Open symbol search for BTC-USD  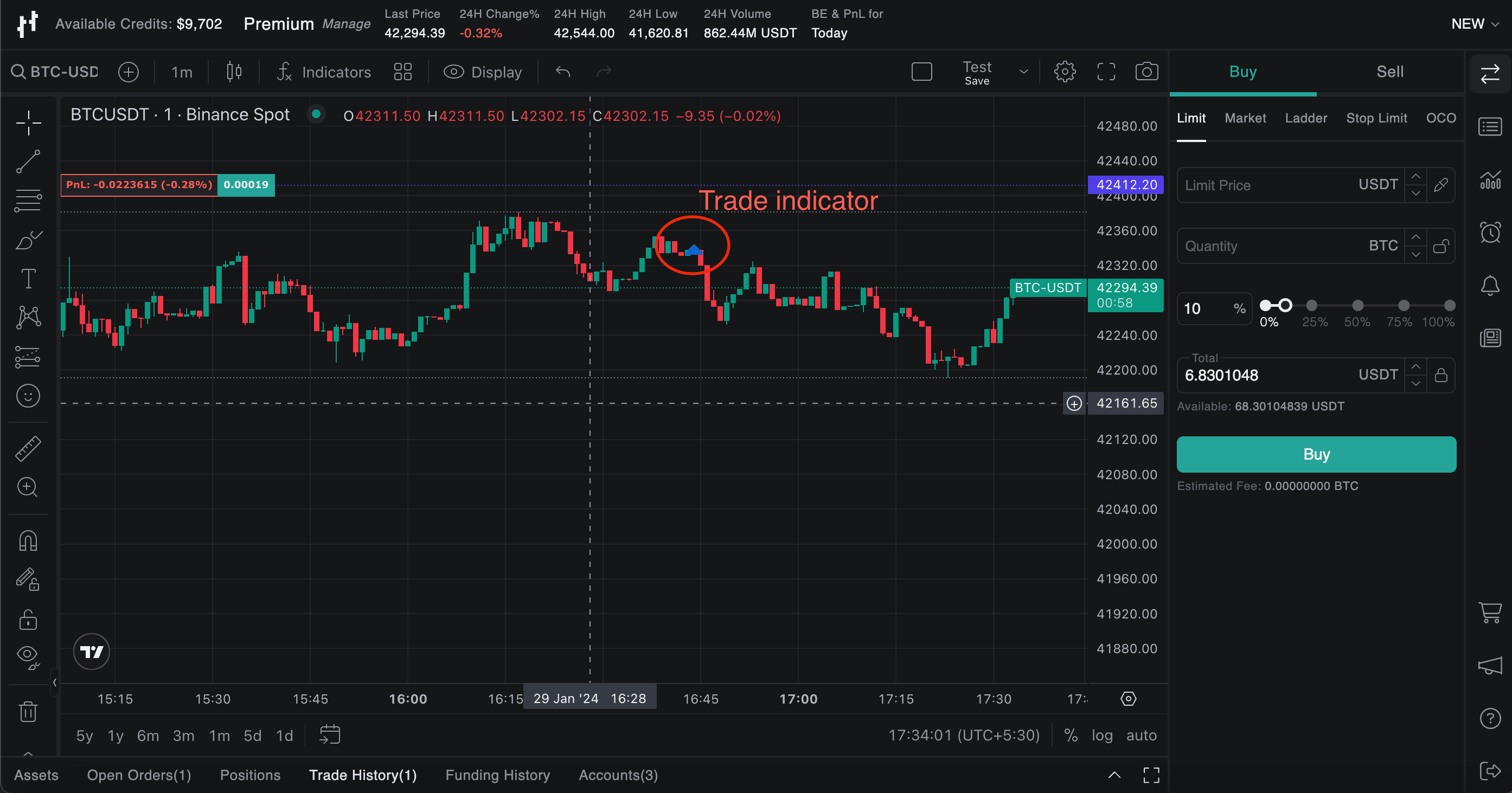click(x=55, y=72)
